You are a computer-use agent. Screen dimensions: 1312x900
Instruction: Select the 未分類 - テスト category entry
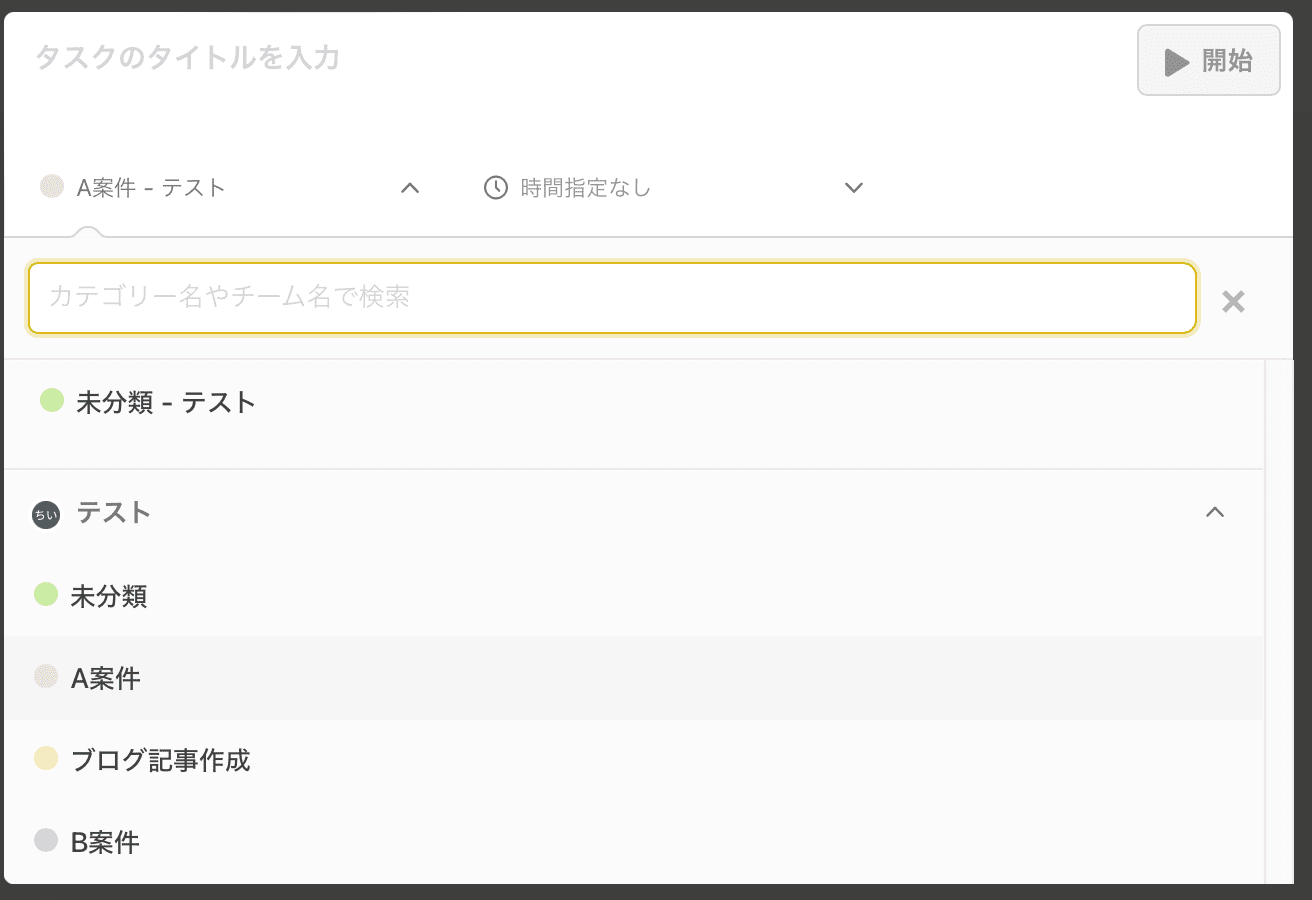coord(166,402)
